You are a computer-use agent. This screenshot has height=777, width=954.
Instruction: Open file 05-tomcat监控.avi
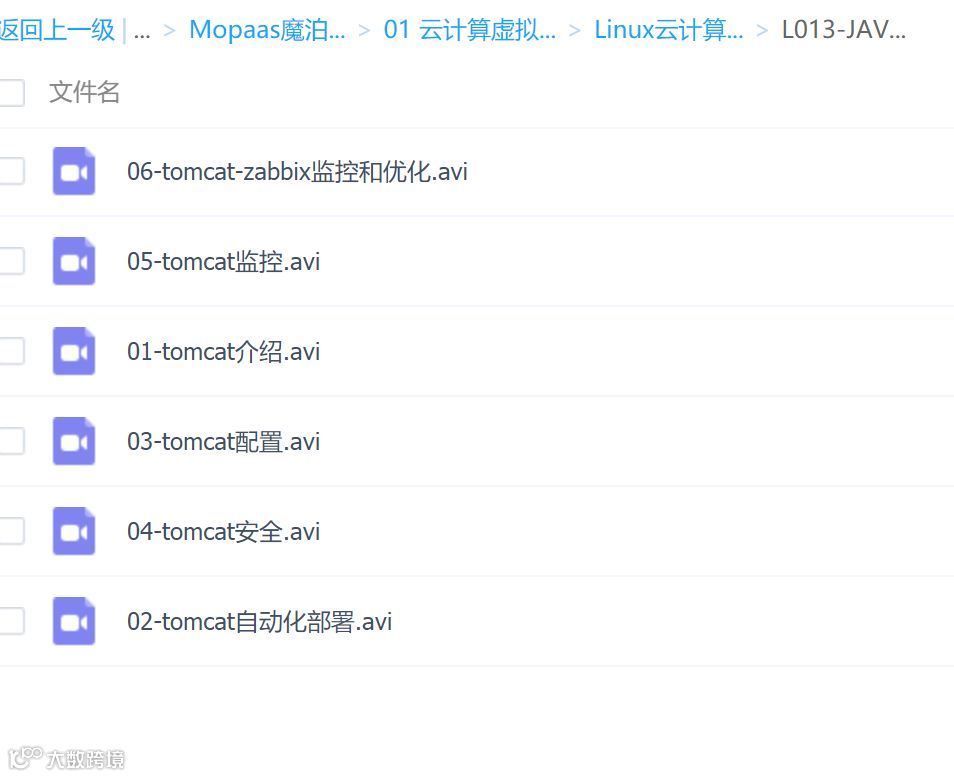click(223, 262)
